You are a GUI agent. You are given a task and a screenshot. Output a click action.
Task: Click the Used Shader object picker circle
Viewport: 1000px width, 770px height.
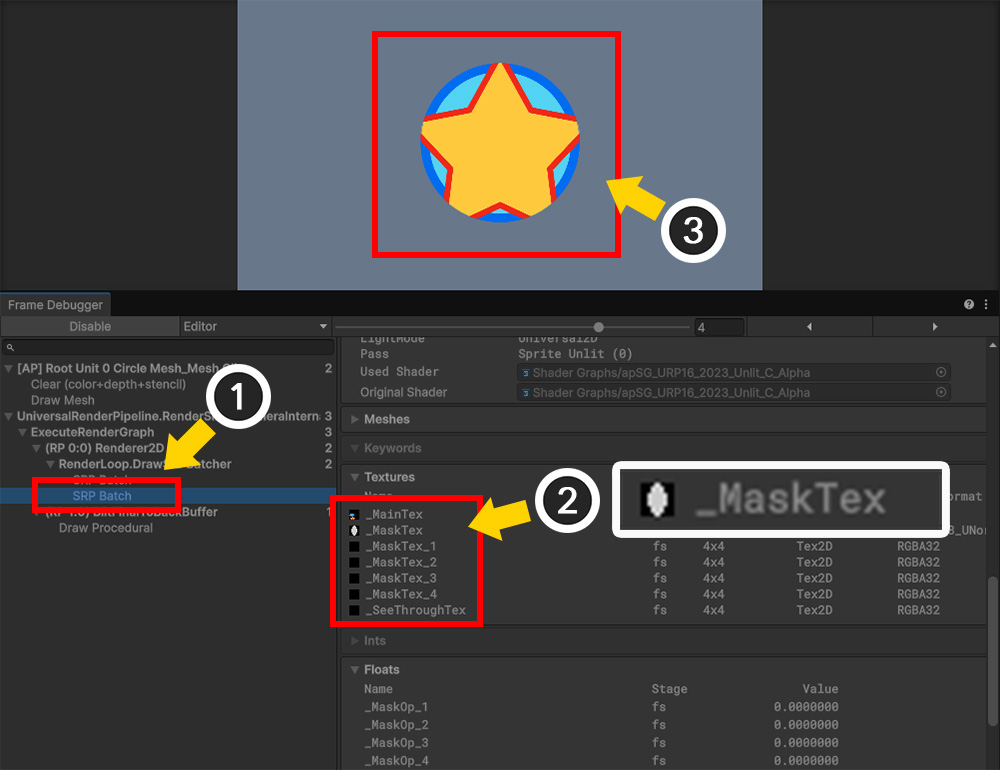(x=940, y=372)
